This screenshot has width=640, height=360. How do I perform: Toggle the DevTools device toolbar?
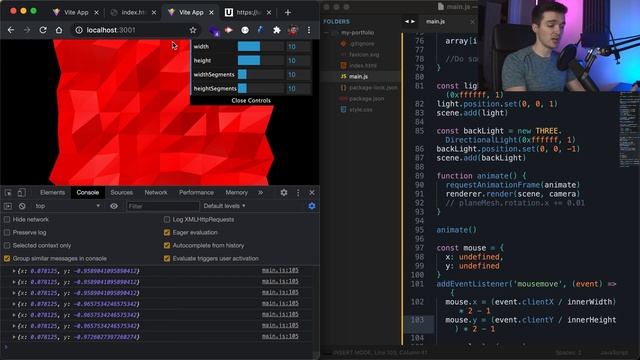[x=22, y=193]
